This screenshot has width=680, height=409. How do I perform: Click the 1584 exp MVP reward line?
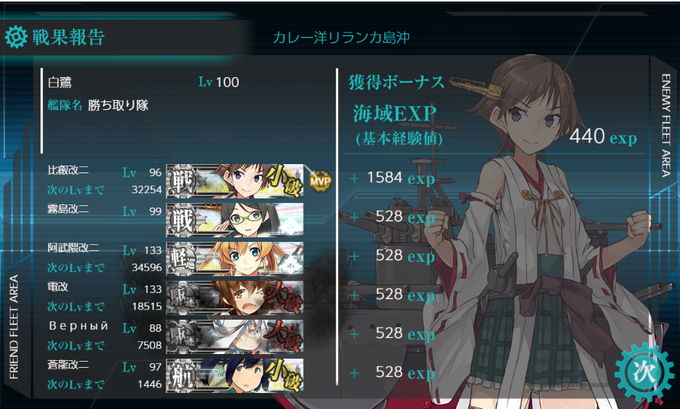point(392,178)
